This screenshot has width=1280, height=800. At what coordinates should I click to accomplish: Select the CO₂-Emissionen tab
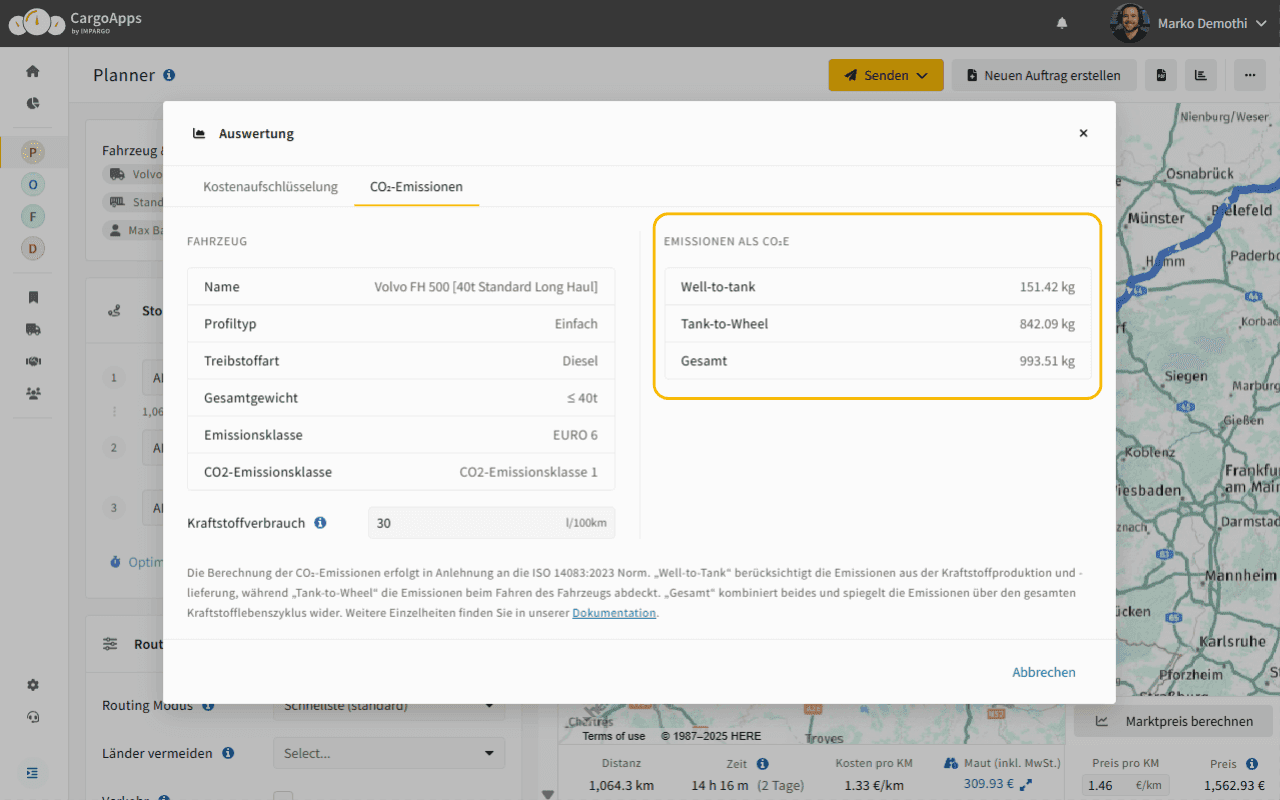pos(416,187)
